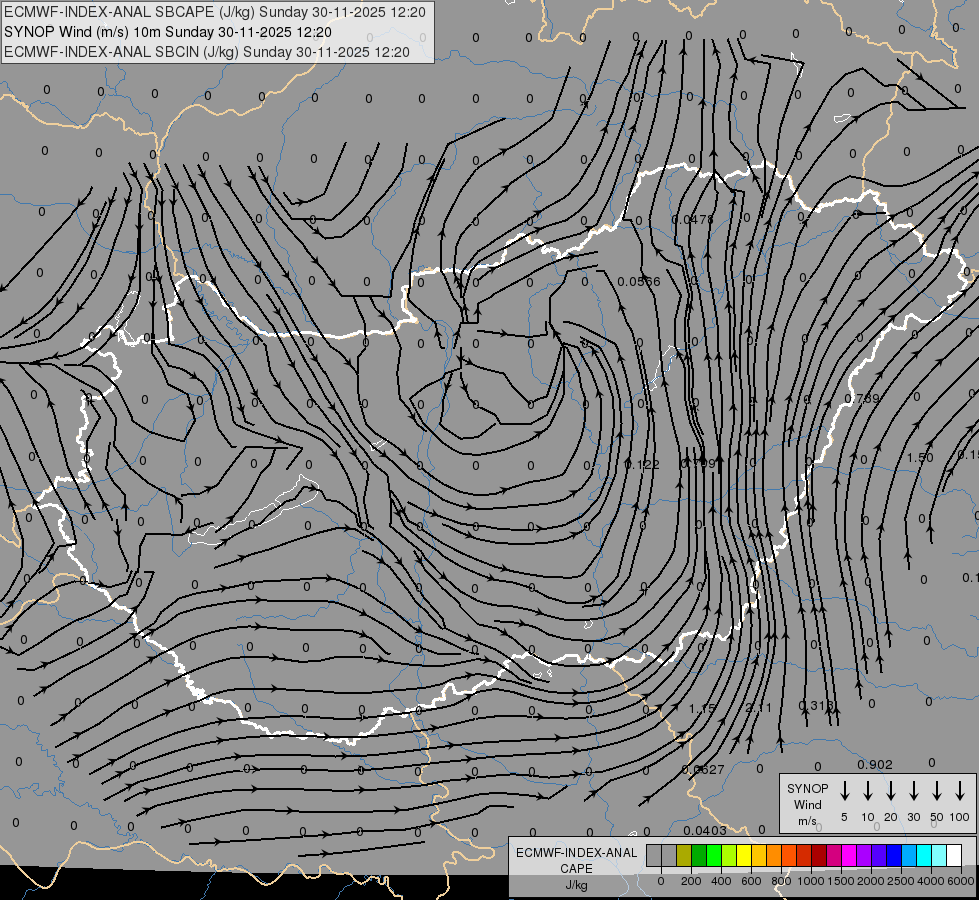
Task: Click the SBCIN title line in the header box
Action: (x=207, y=52)
